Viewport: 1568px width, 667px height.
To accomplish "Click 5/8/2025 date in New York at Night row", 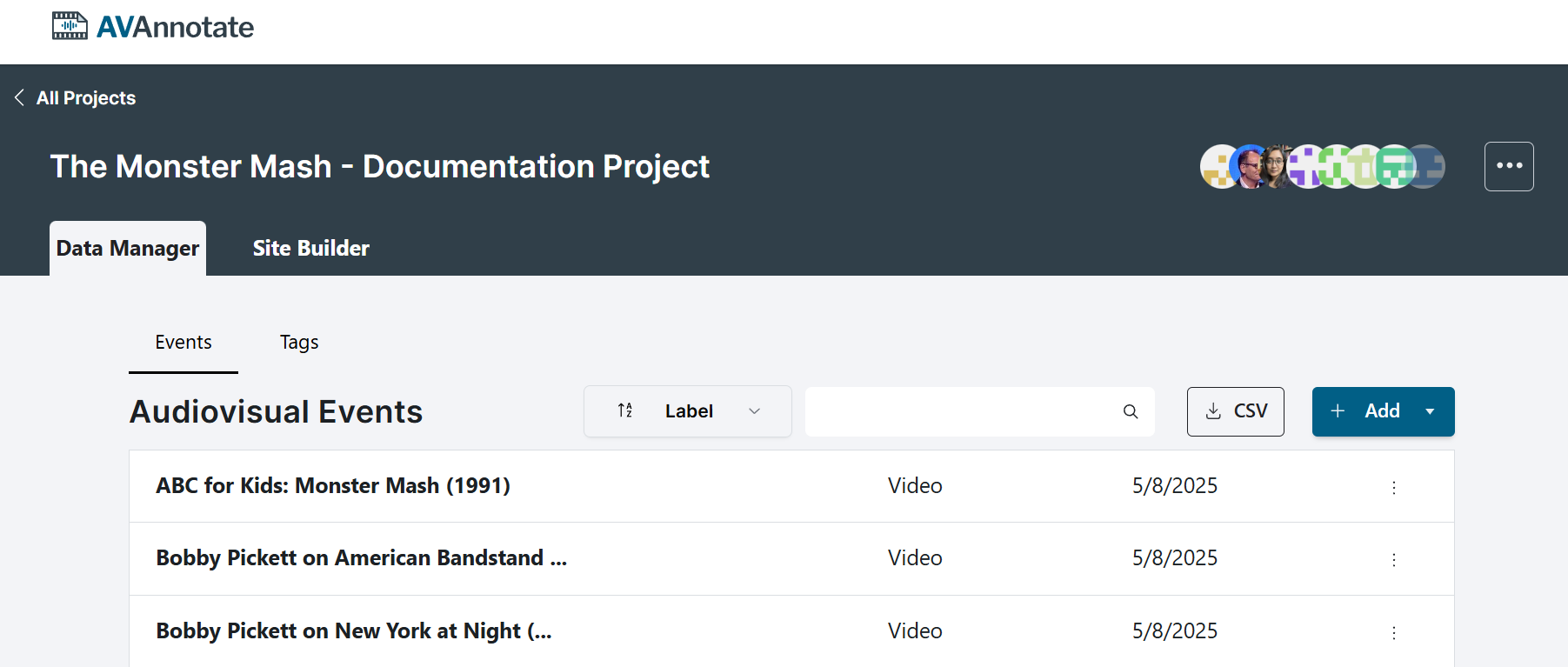I will [x=1175, y=630].
